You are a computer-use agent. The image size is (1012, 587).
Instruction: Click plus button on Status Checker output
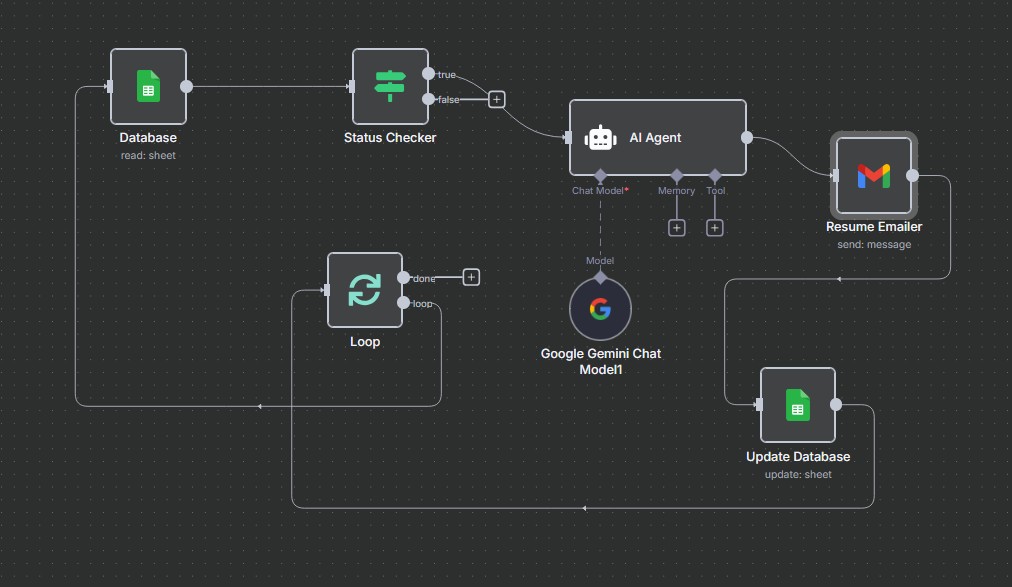point(497,99)
